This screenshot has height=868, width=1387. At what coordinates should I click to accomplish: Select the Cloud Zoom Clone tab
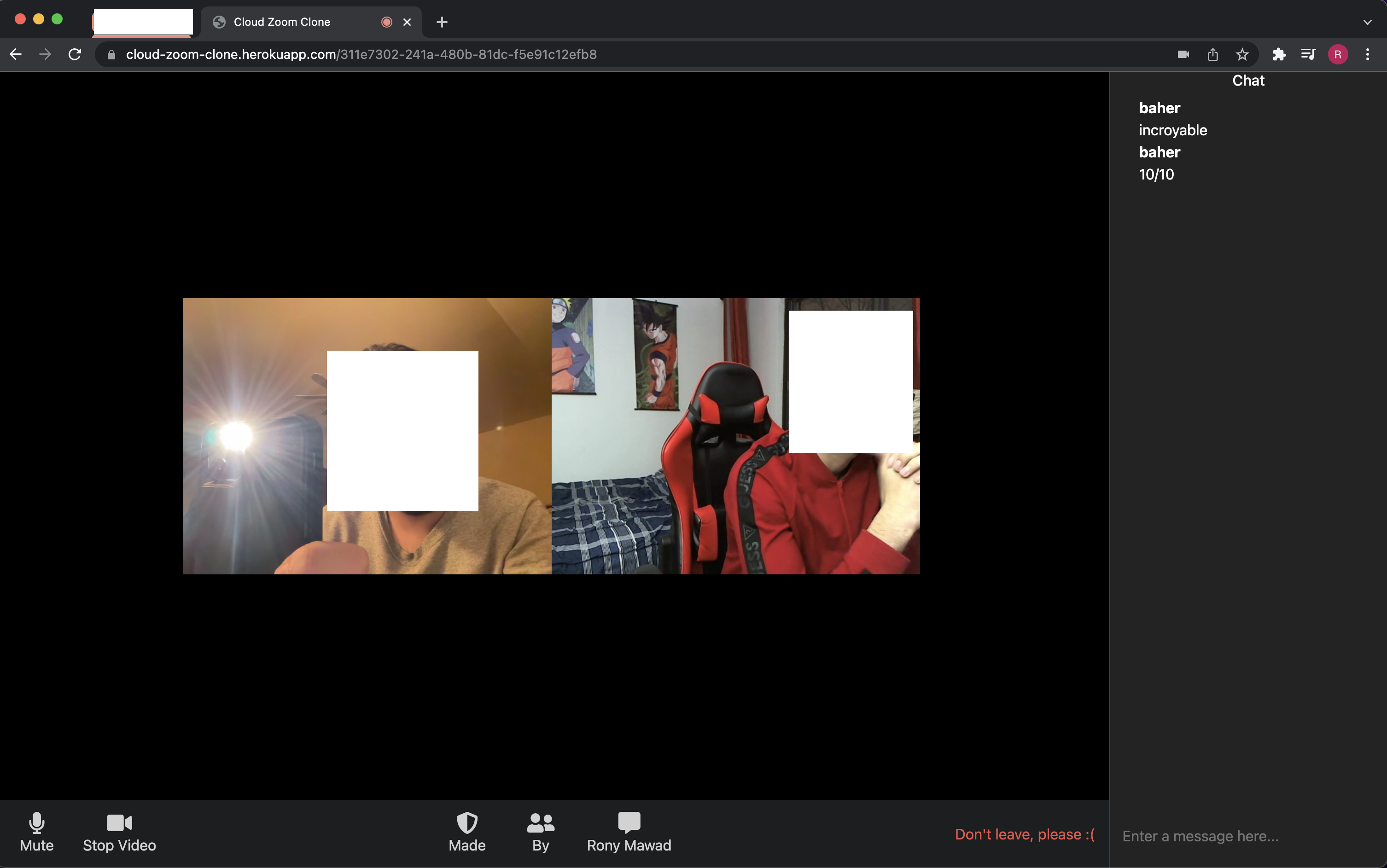(310, 22)
